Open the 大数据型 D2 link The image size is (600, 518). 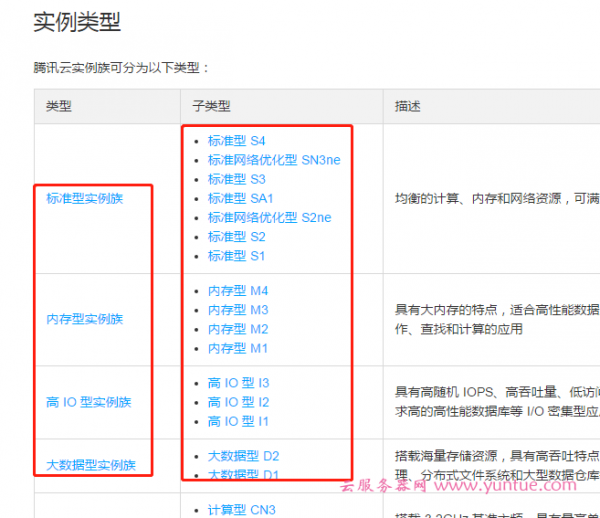point(243,456)
